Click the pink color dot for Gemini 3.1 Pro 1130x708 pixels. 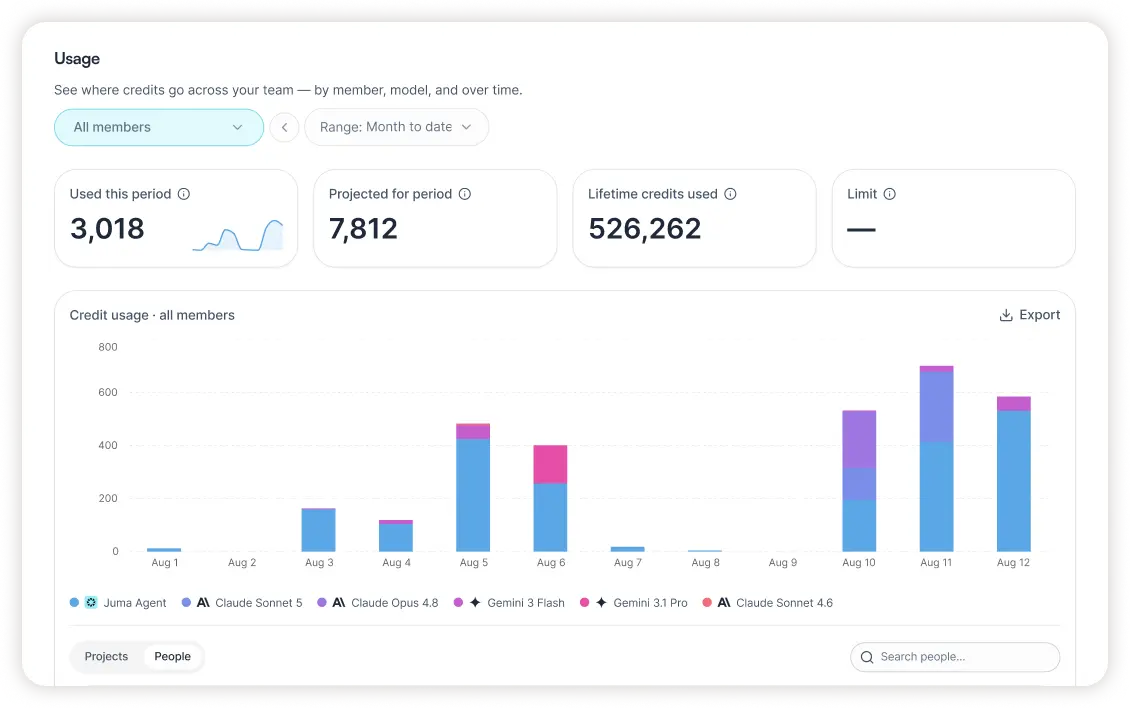(x=584, y=603)
